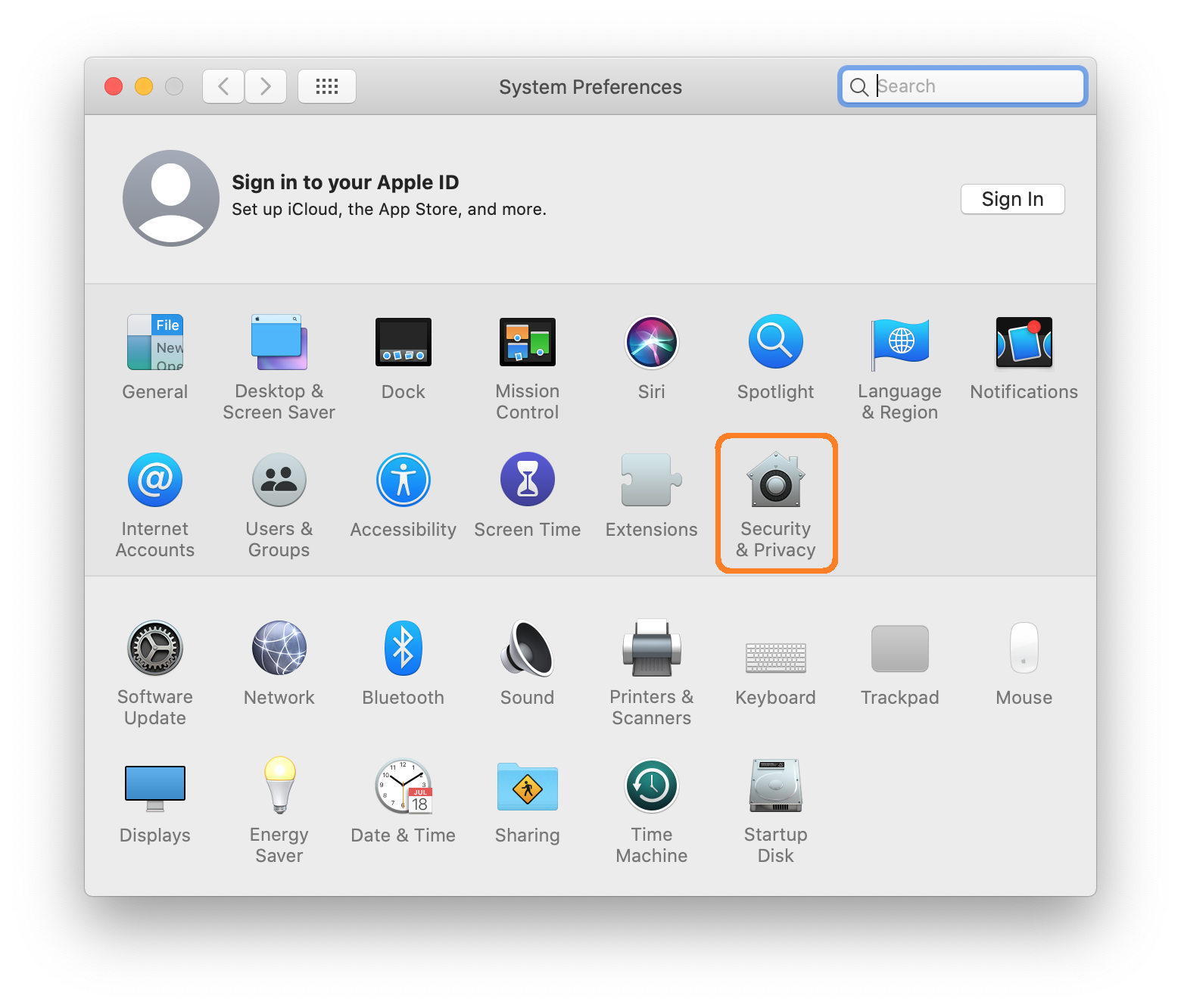Click the magnifying glass in the search field
Image resolution: width=1181 pixels, height=1008 pixels.
click(859, 87)
